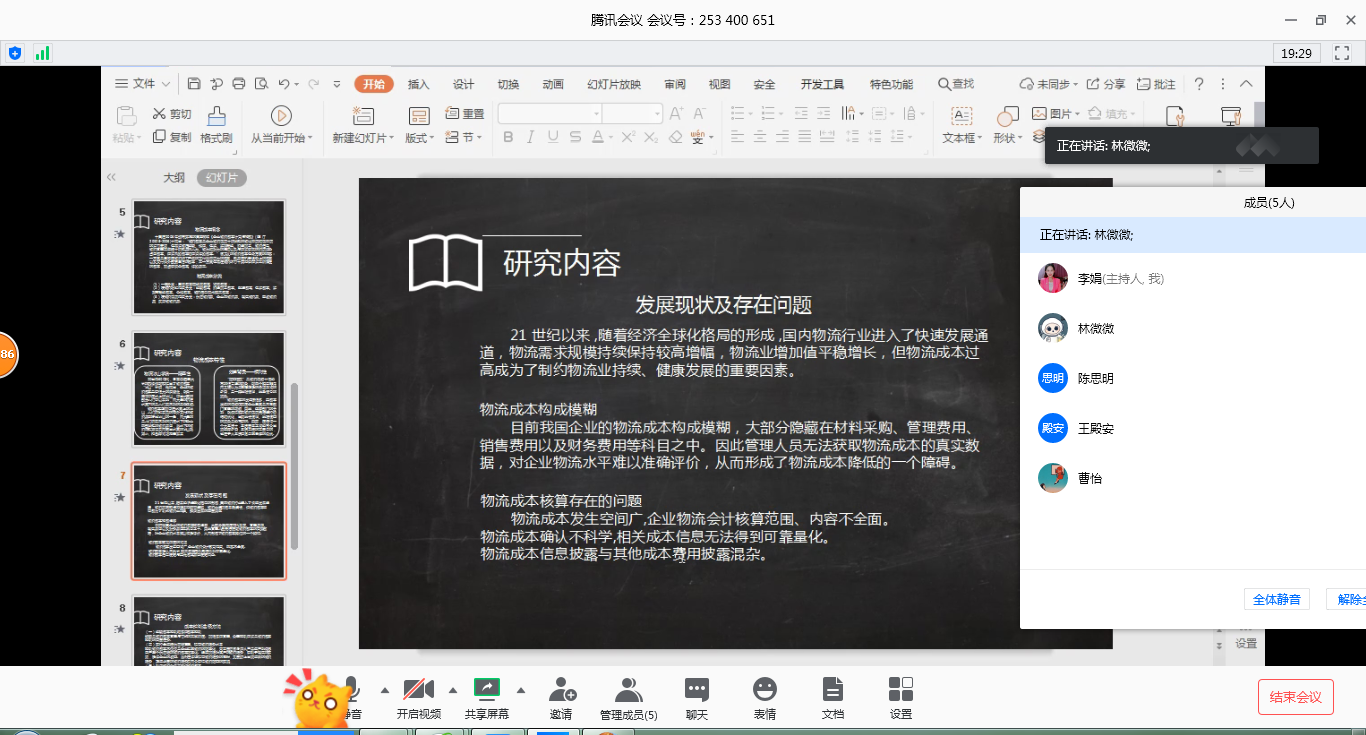1366x735 pixels.
Task: Click the slide panel vertical scrollbar
Action: coord(294,465)
